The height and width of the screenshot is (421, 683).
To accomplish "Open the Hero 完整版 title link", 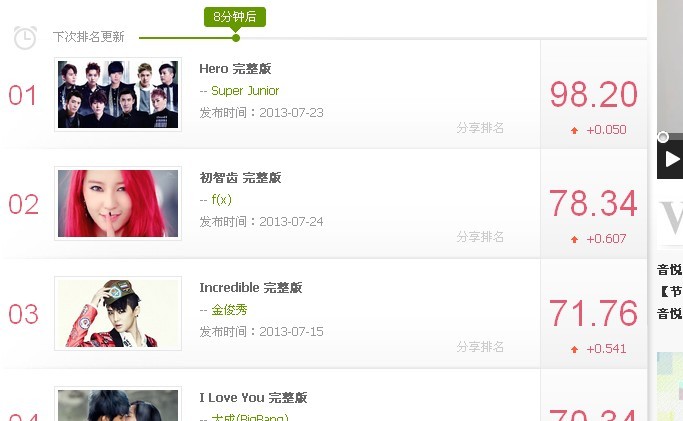I will coord(235,69).
